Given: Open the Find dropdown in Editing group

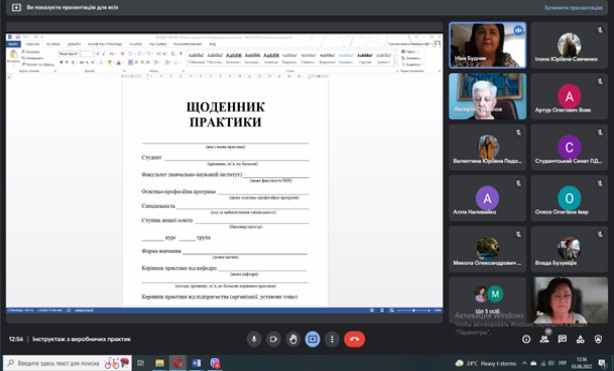Looking at the screenshot, I should tap(409, 52).
